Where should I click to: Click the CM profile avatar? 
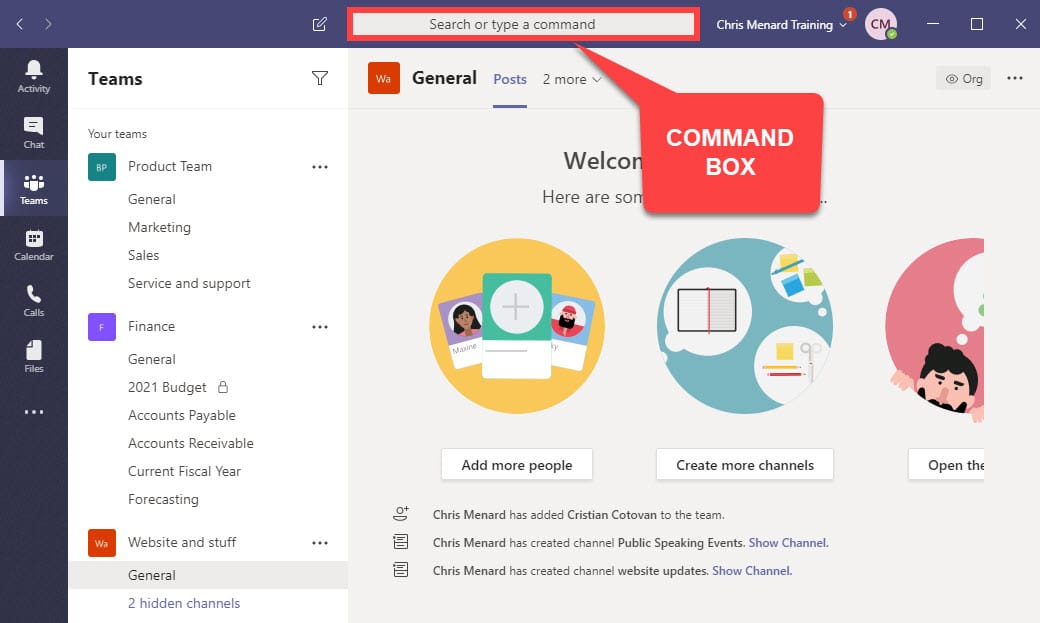pos(880,24)
